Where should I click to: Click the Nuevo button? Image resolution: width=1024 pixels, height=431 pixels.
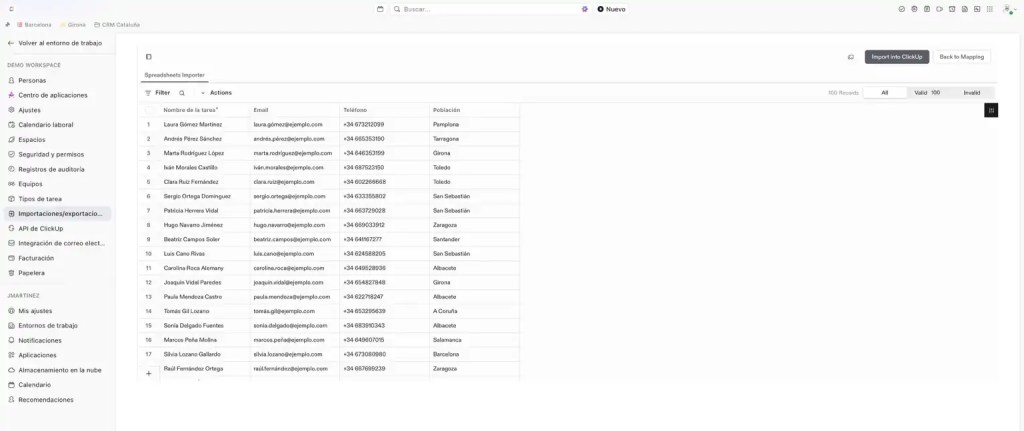pyautogui.click(x=611, y=9)
